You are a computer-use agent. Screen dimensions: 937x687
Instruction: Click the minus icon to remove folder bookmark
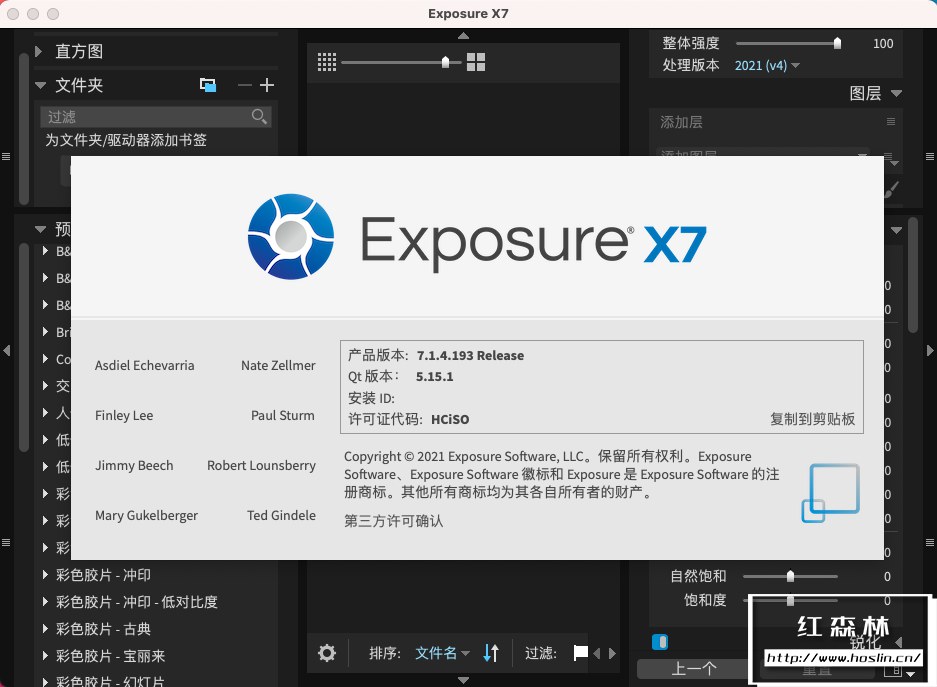(244, 85)
